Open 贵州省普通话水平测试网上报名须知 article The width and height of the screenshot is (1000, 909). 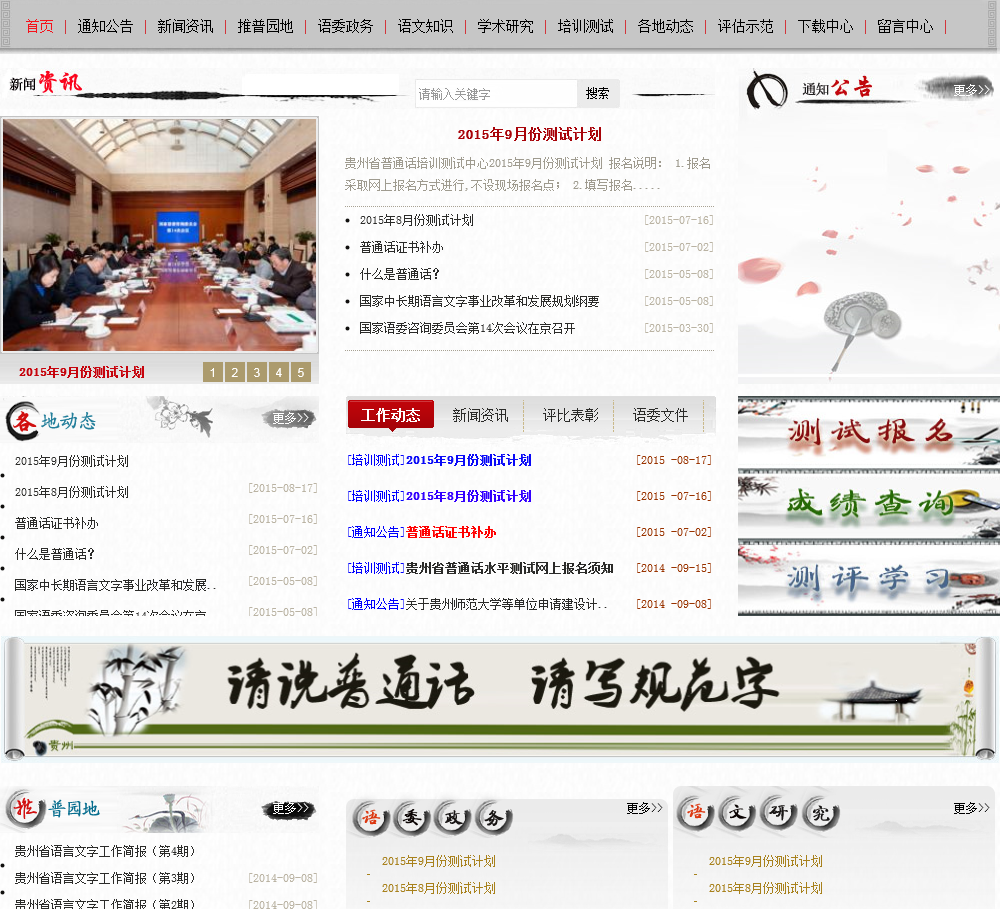pyautogui.click(x=510, y=568)
